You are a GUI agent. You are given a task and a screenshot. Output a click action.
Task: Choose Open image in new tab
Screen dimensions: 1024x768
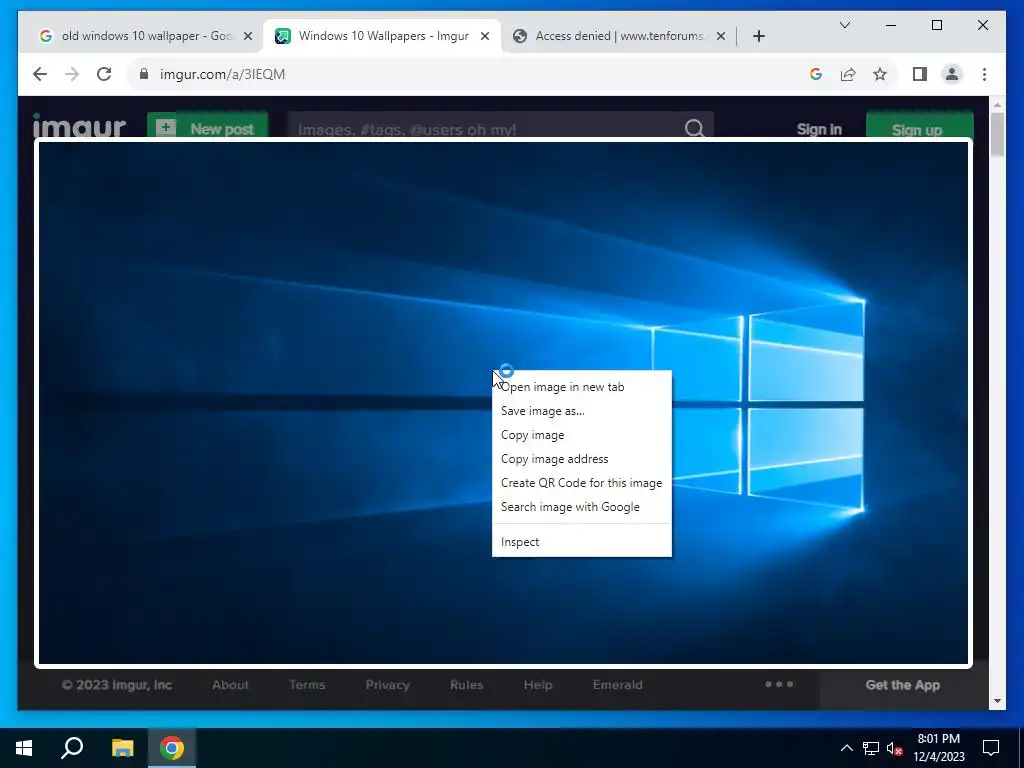[581, 387]
